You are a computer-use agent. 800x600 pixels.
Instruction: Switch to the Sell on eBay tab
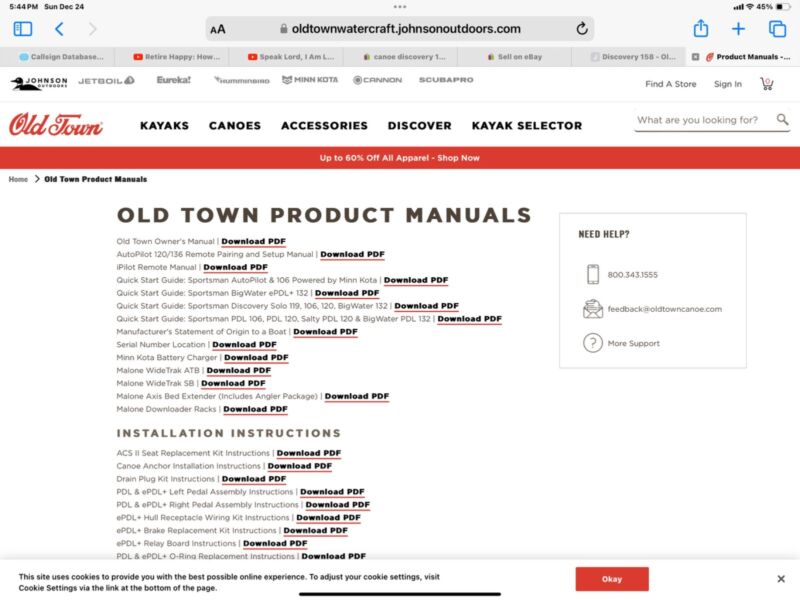(x=515, y=57)
